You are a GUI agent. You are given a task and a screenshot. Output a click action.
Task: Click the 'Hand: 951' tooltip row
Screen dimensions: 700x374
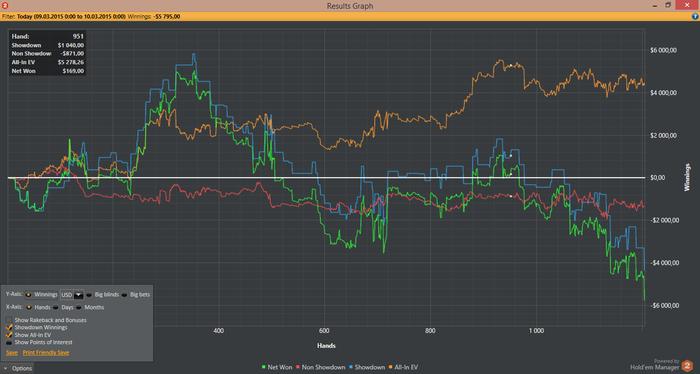click(x=47, y=37)
